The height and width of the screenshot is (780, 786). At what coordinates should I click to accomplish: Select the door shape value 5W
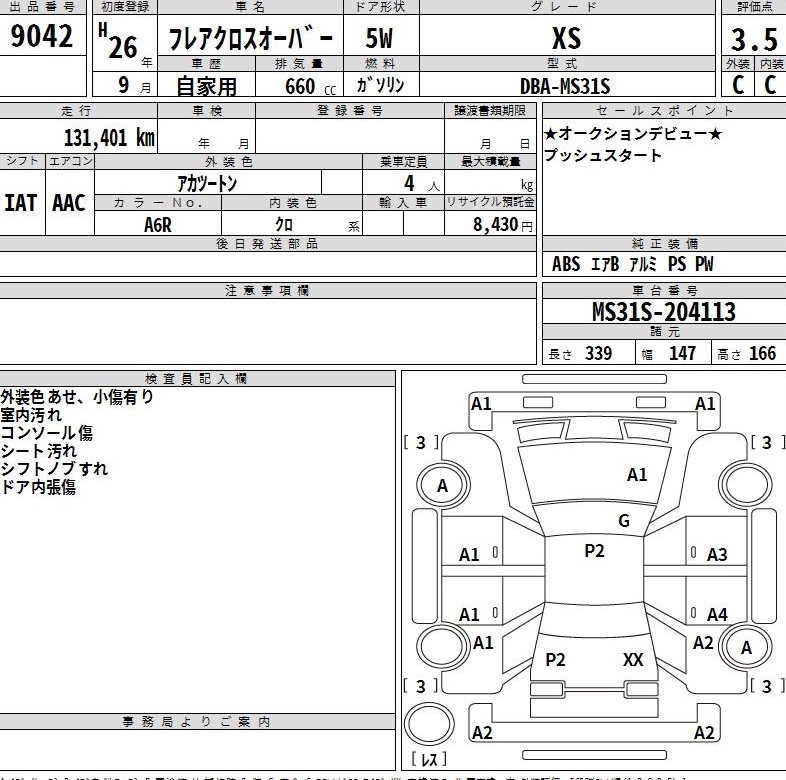(379, 39)
